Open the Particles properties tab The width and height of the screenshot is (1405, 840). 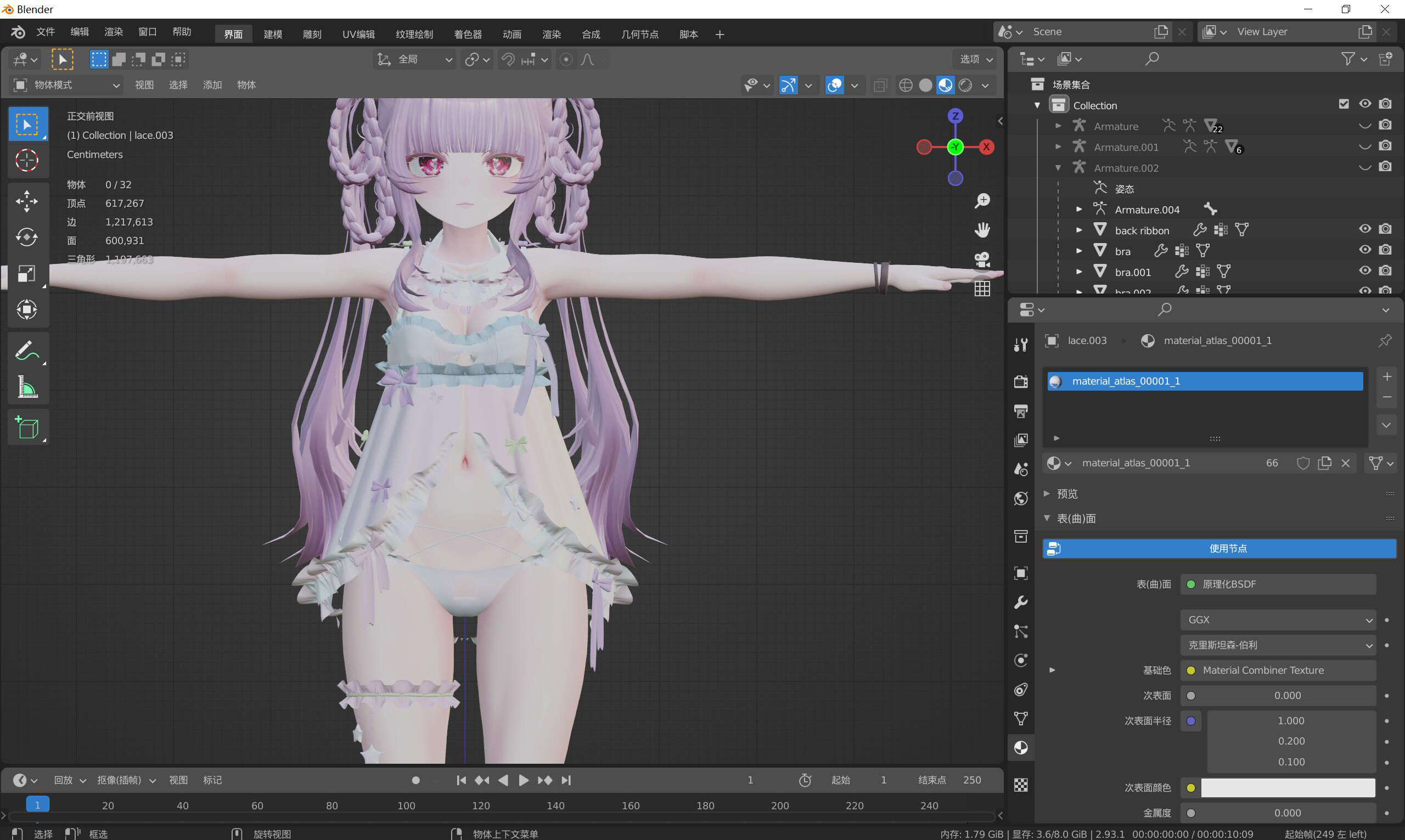click(1021, 631)
